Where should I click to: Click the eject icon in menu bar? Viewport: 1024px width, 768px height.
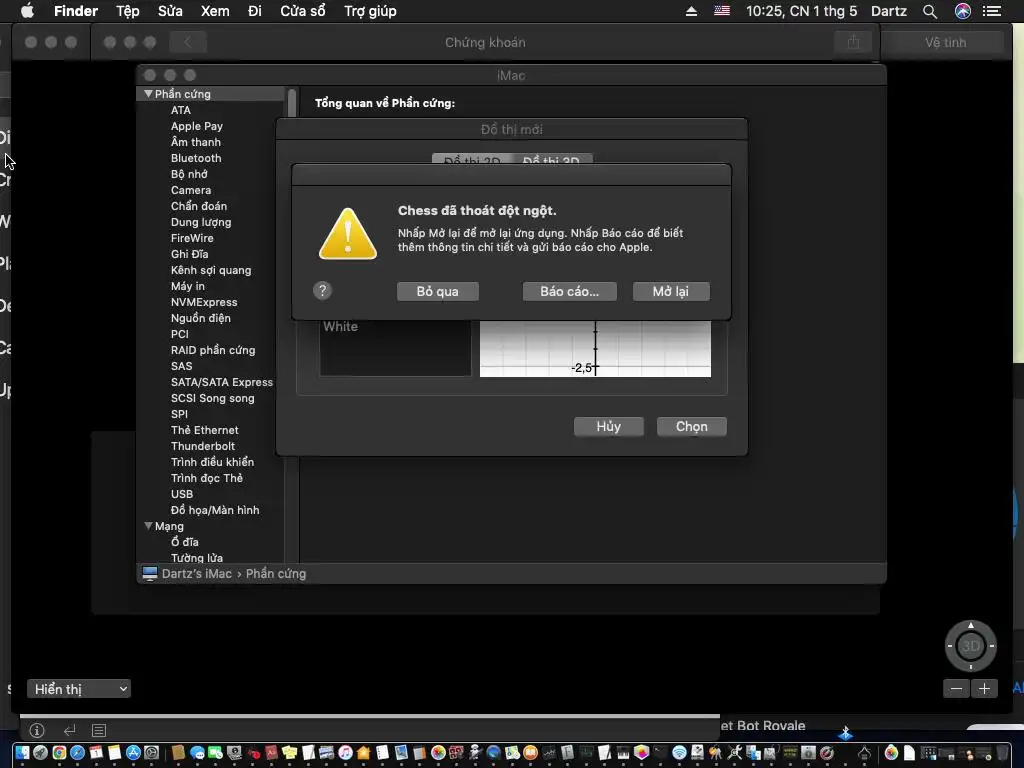point(691,11)
